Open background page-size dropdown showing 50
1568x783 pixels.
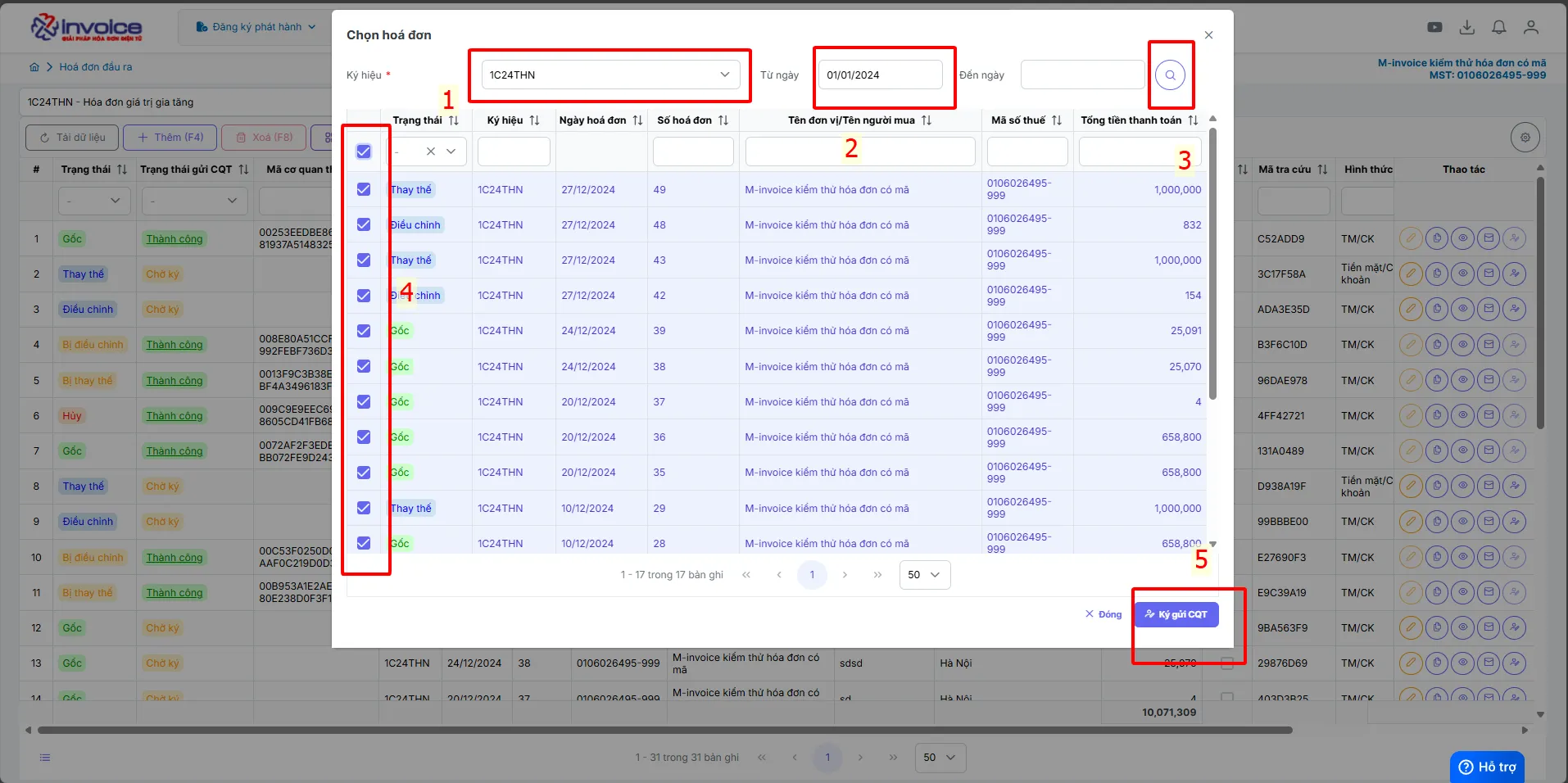point(940,758)
